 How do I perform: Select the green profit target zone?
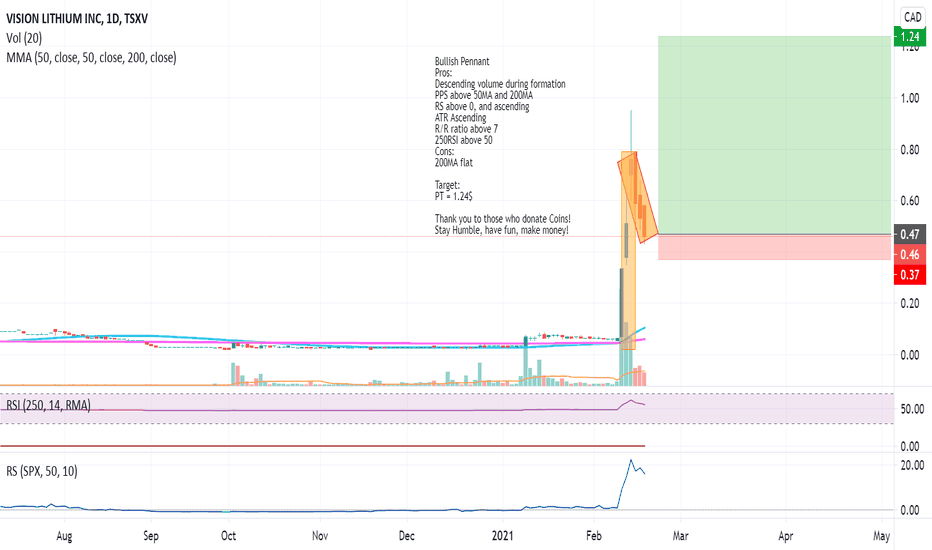pos(774,135)
